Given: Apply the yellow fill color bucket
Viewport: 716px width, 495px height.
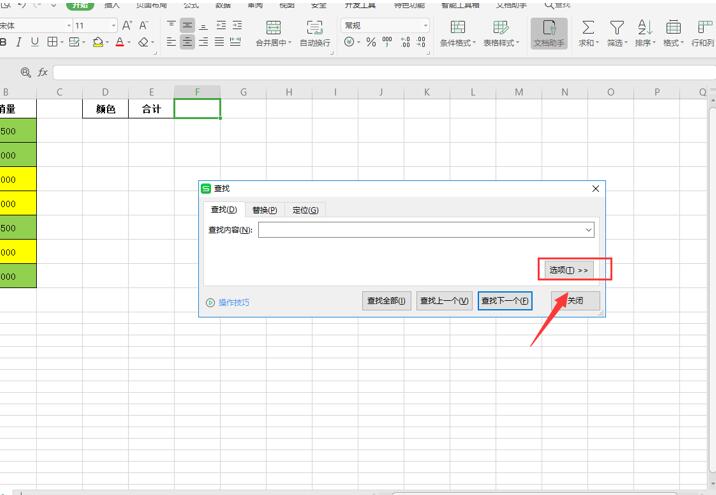Looking at the screenshot, I should (98, 42).
